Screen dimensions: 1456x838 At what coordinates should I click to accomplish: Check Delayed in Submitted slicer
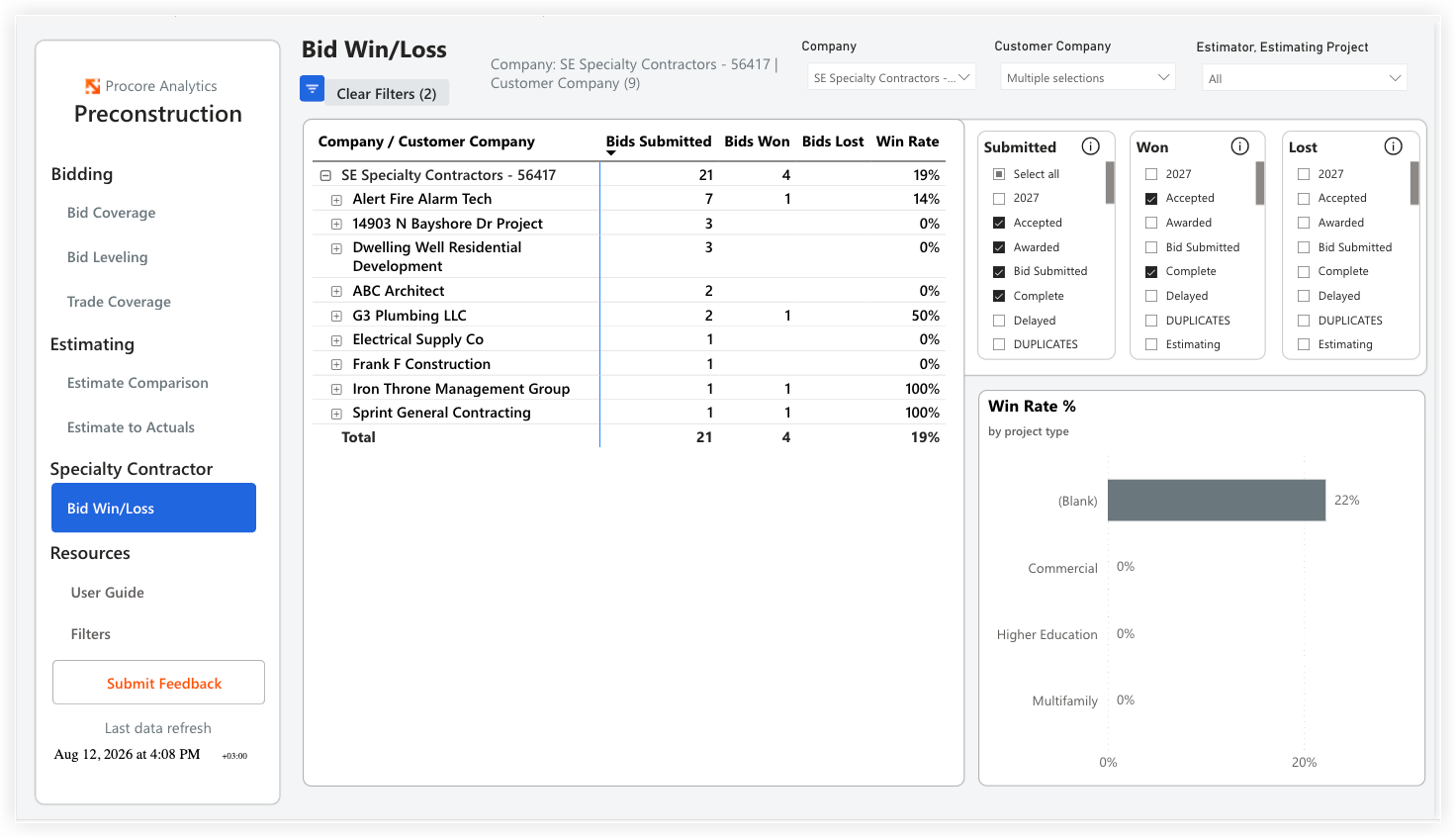[999, 321]
